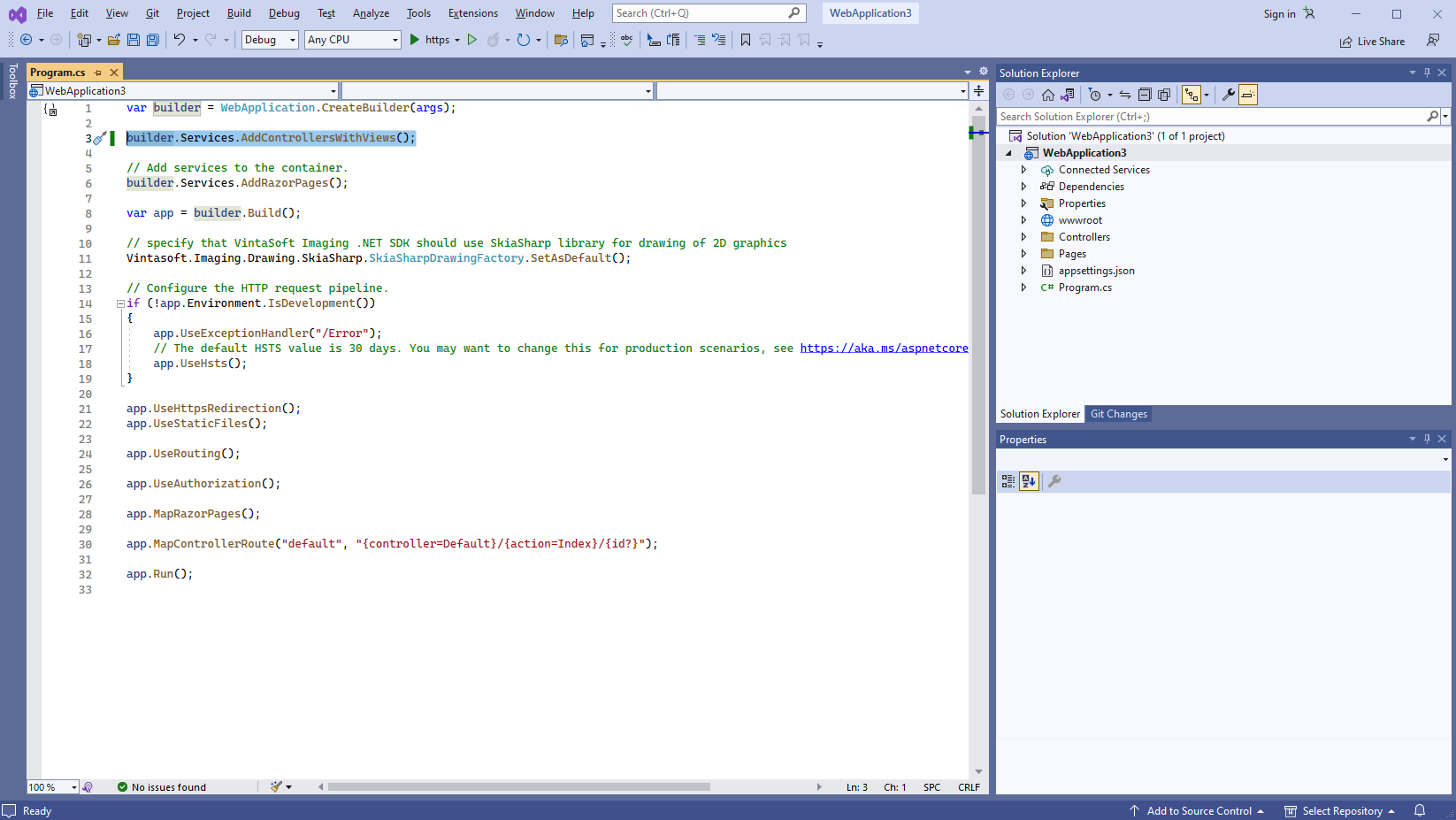This screenshot has height=820, width=1456.
Task: Start debugging with the https run button
Action: click(430, 40)
